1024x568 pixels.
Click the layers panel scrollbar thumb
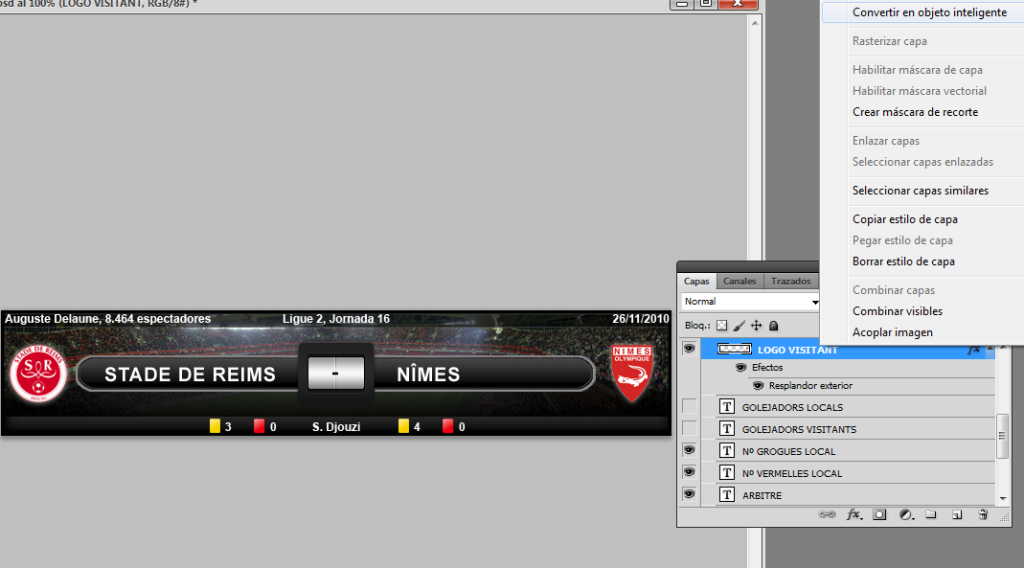1003,436
